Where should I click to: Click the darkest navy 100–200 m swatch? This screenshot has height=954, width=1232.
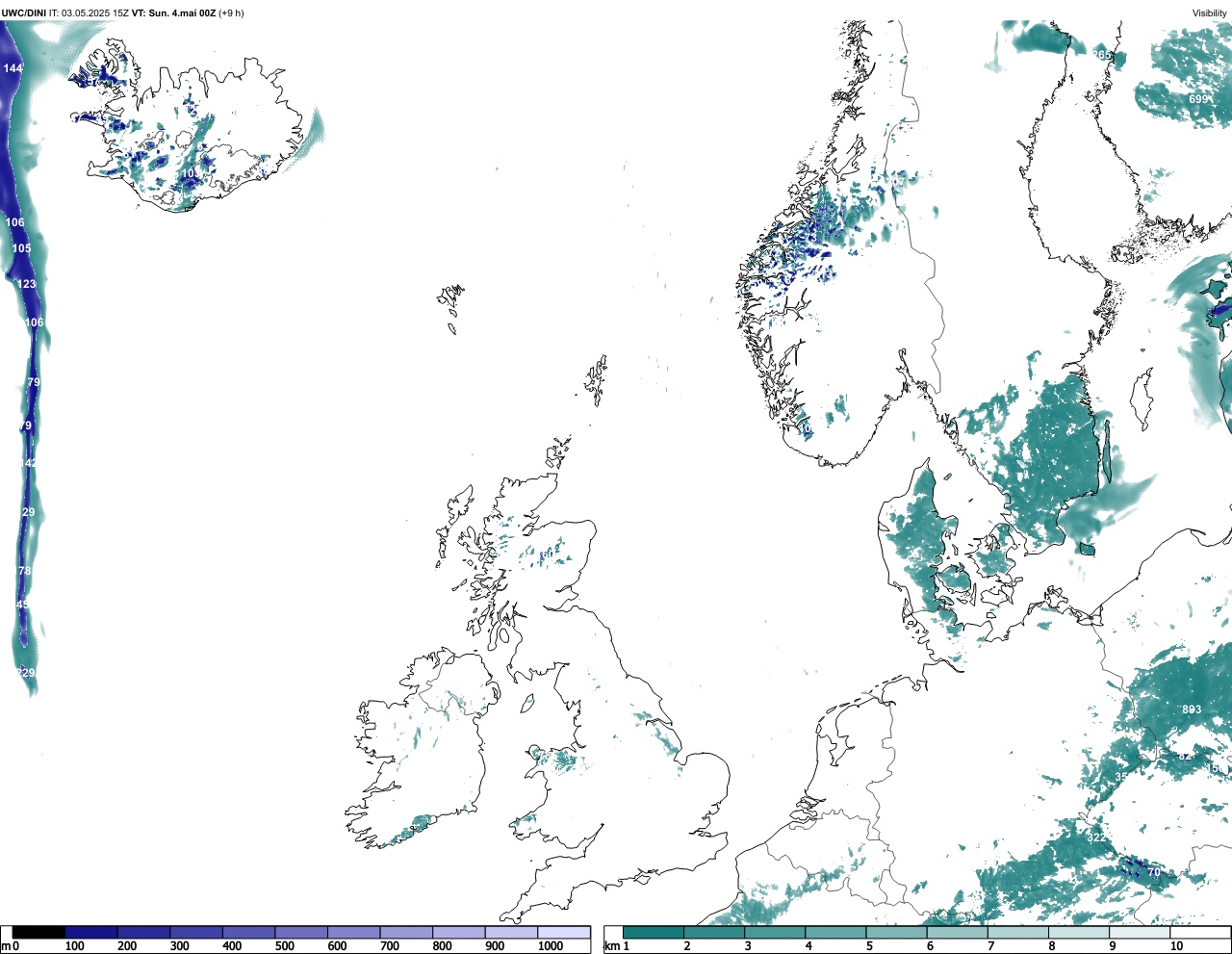pos(91,933)
